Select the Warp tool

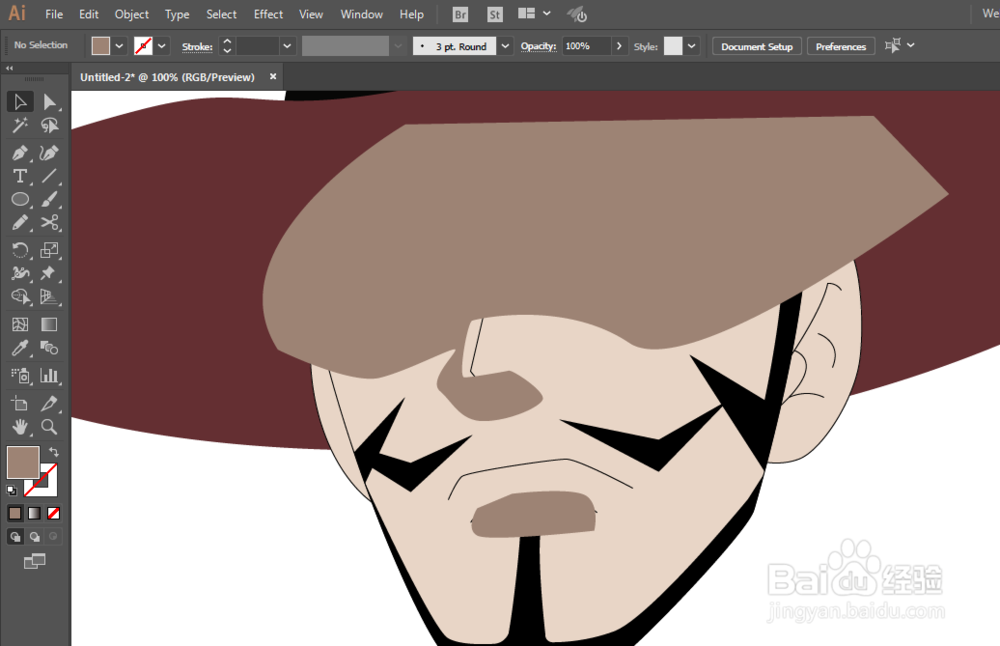[x=20, y=273]
